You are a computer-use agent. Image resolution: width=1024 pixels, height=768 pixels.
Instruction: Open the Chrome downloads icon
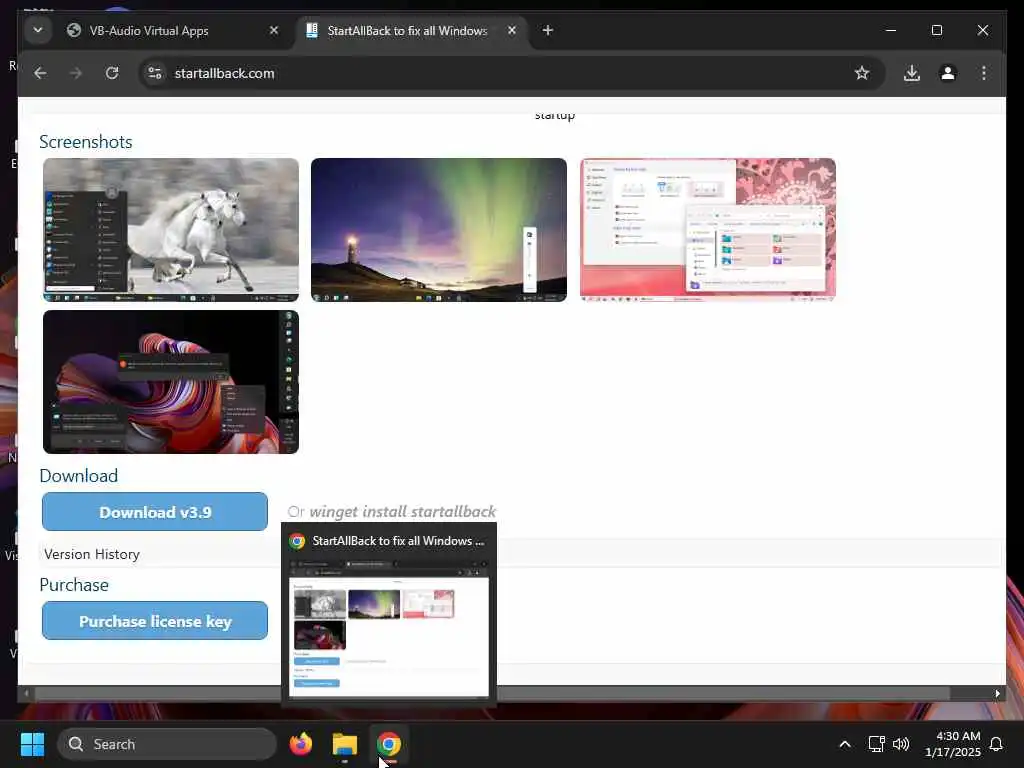click(912, 73)
